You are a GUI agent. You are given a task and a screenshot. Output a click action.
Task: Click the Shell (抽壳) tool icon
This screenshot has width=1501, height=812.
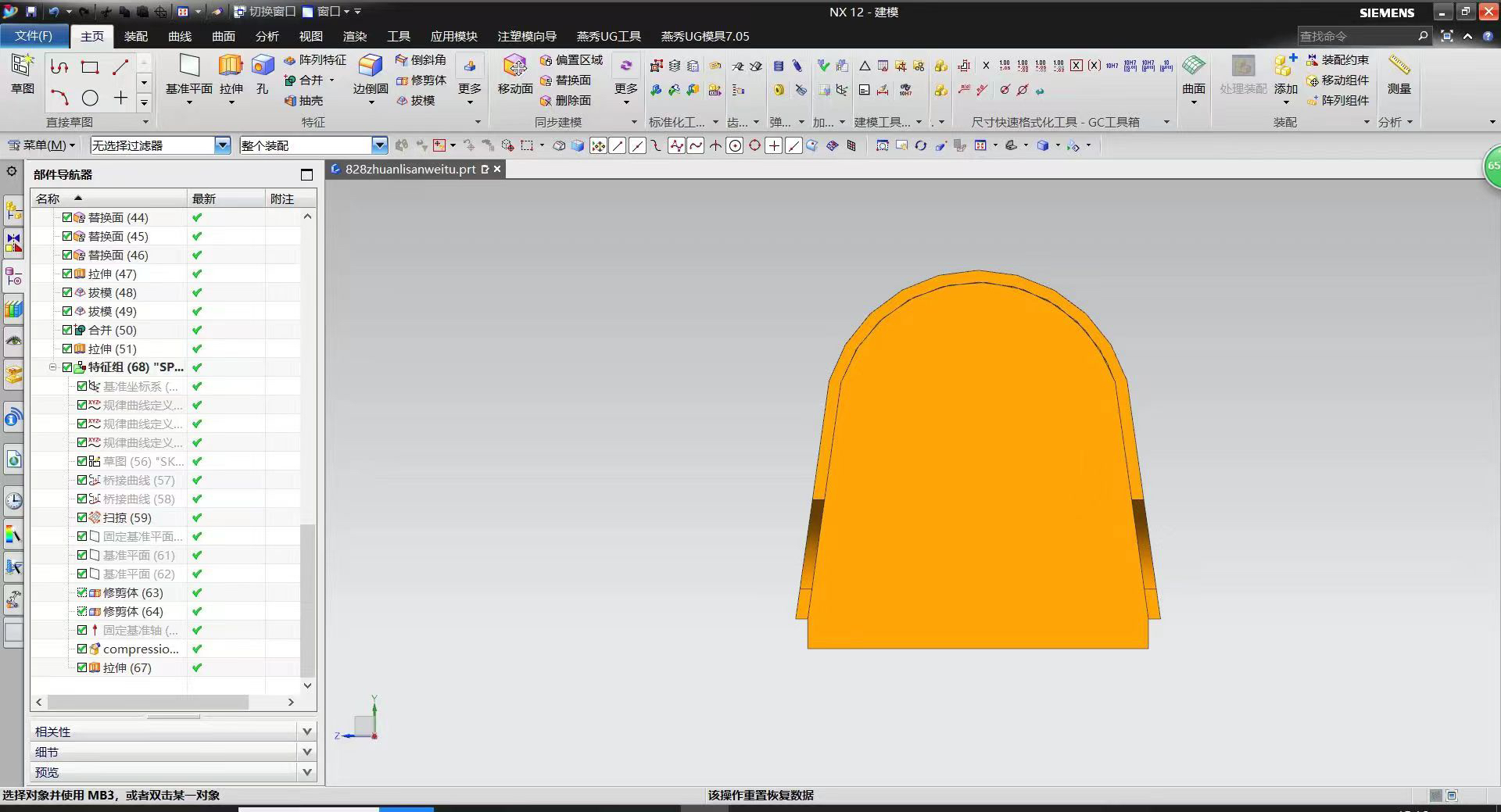pos(303,101)
